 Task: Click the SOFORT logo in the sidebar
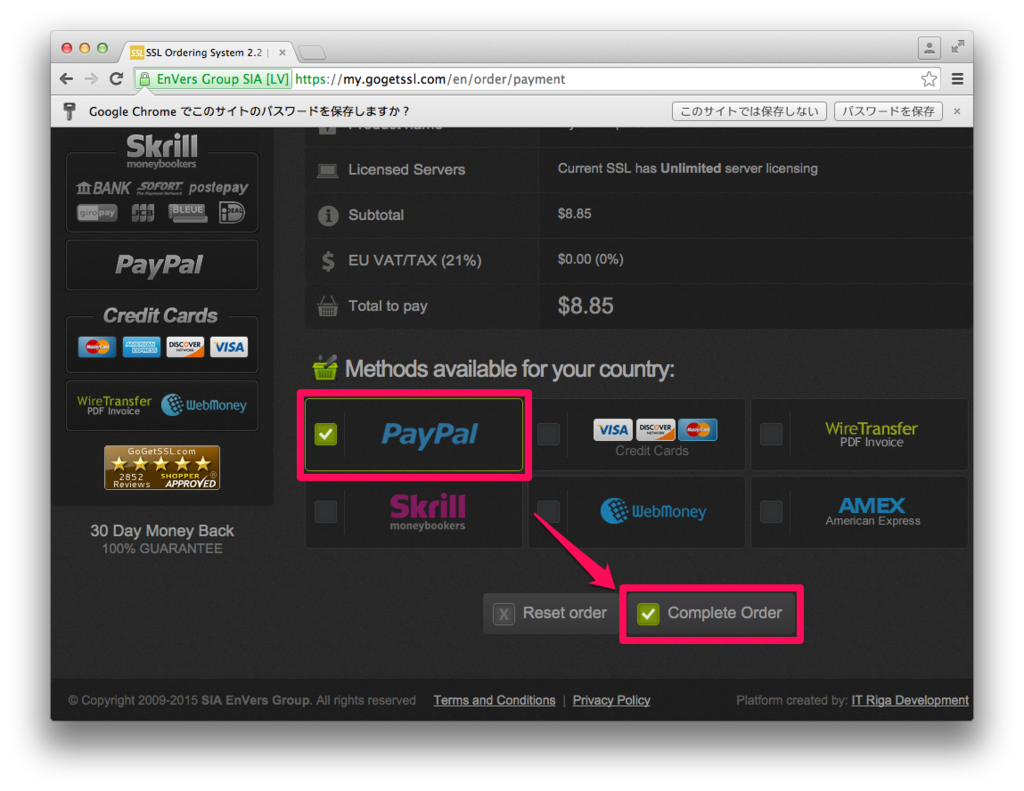pos(160,188)
